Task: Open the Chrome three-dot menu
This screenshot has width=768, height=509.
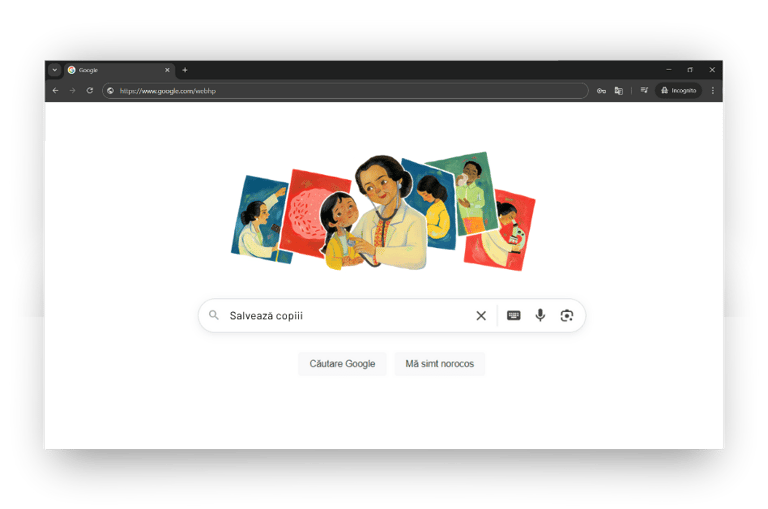Action: 713,91
